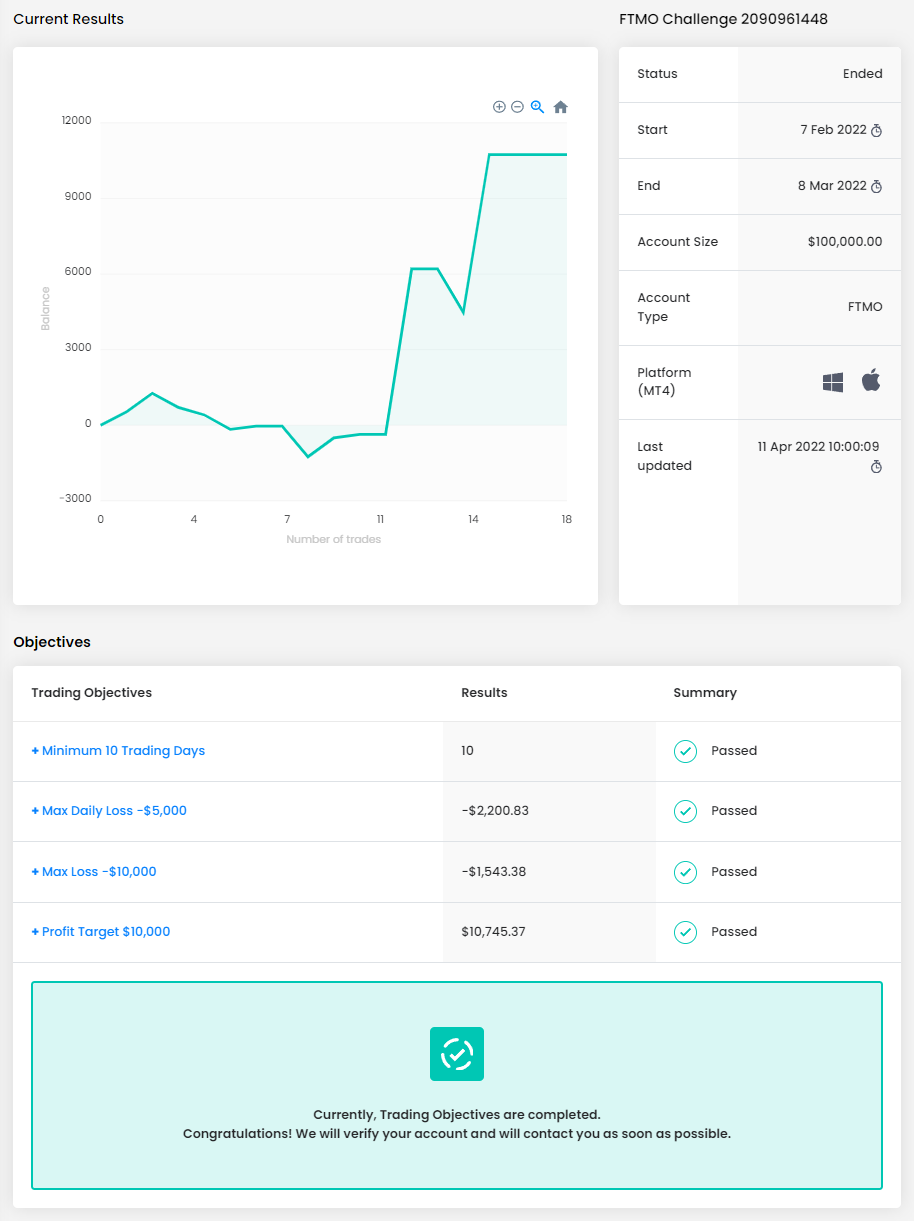Screen dimensions: 914x1221
Task: Click the Max Loss passed checkmark
Action: pos(685,872)
